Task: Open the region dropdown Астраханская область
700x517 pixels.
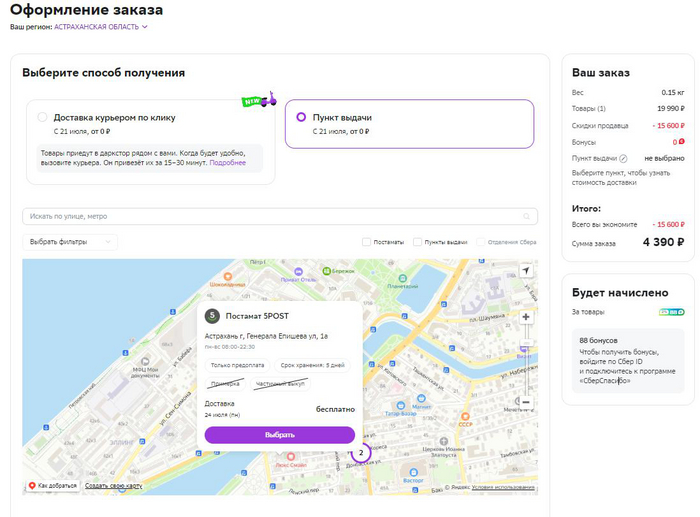Action: (100, 27)
